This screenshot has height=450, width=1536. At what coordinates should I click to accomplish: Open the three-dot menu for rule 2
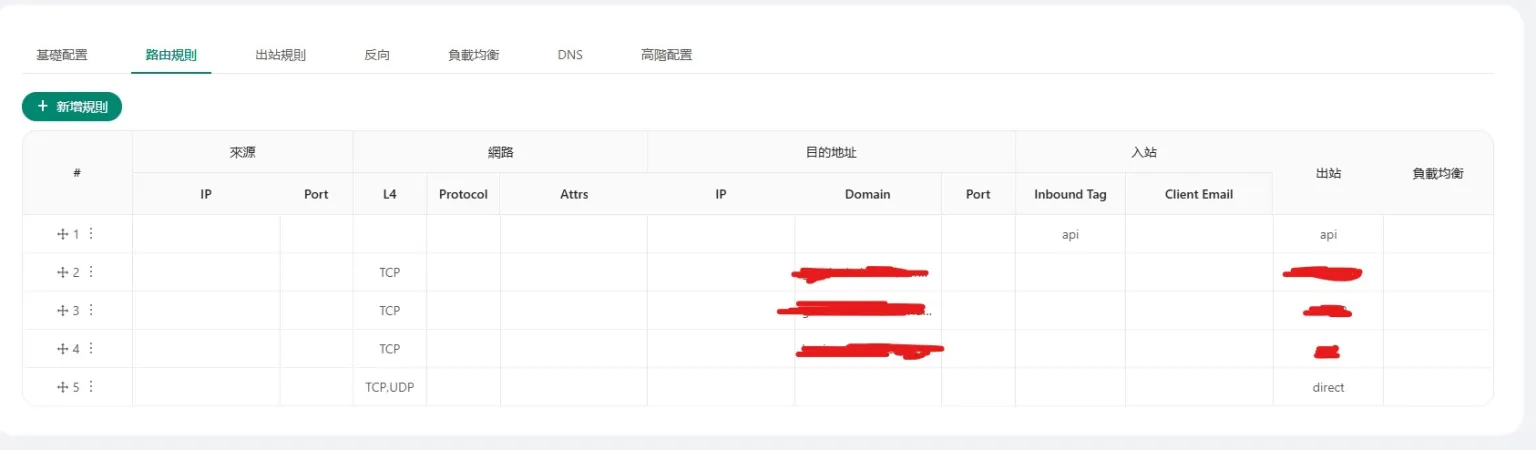[91, 272]
